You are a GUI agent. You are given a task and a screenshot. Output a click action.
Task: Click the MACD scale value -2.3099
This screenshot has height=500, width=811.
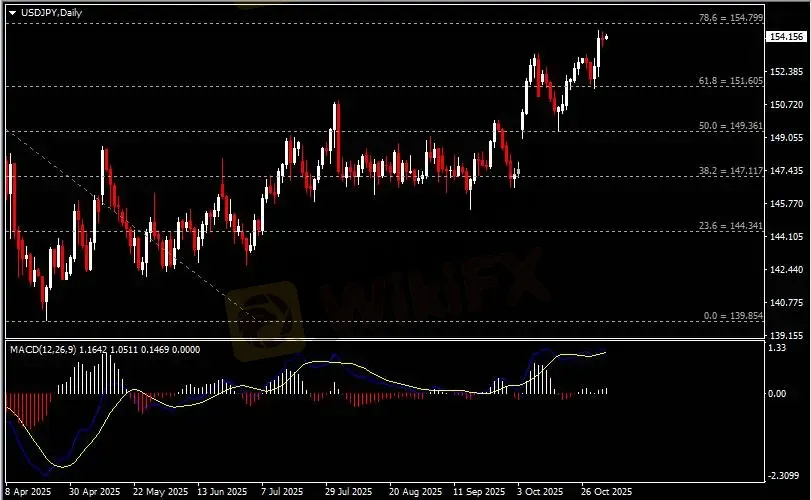[784, 476]
